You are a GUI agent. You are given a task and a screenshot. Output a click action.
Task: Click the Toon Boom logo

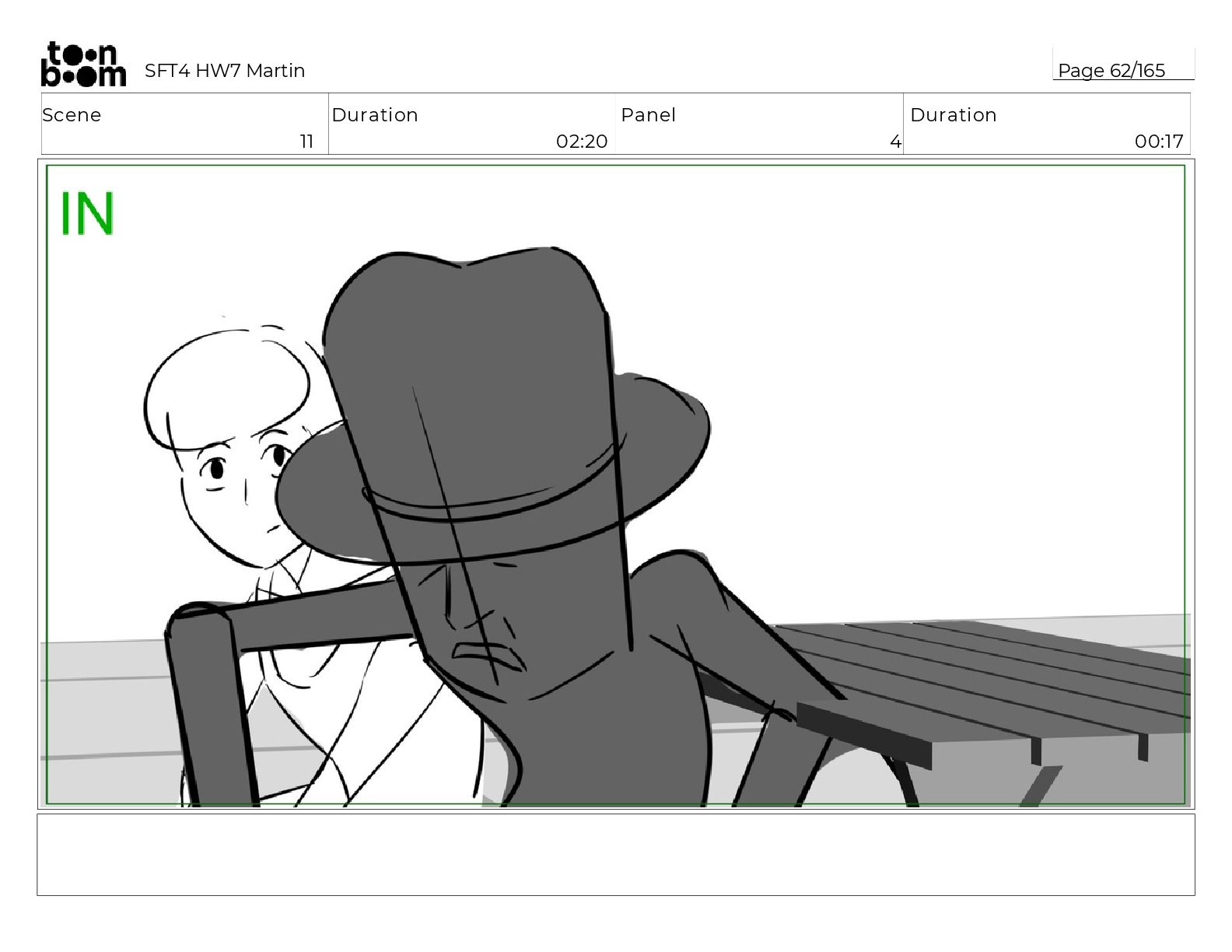pos(83,64)
